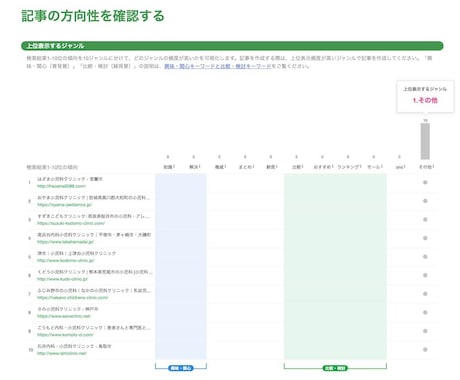
Task: Select the その他 column label
Action: pos(425,167)
